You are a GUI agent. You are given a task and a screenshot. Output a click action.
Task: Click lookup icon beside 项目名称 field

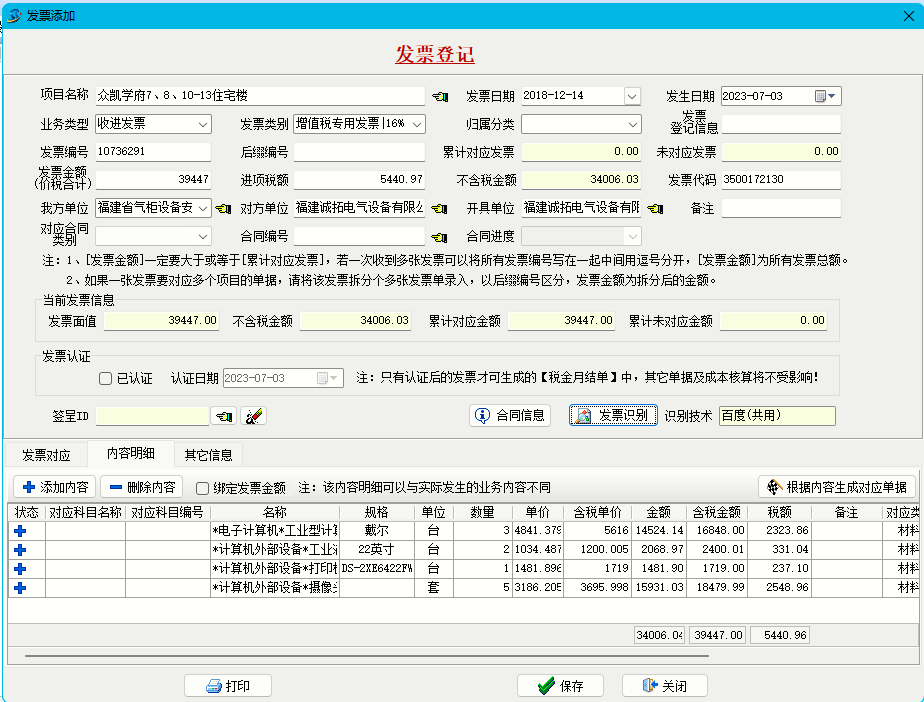(x=440, y=96)
